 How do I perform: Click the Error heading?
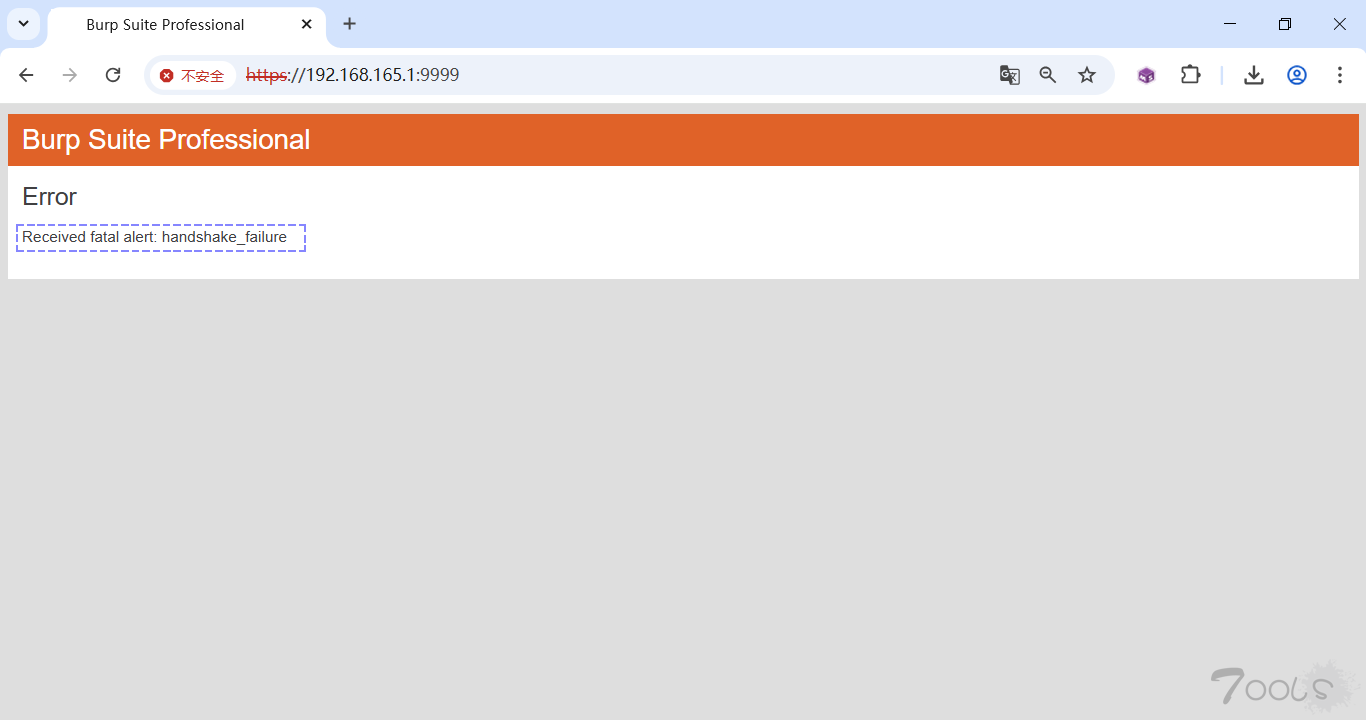pos(49,197)
